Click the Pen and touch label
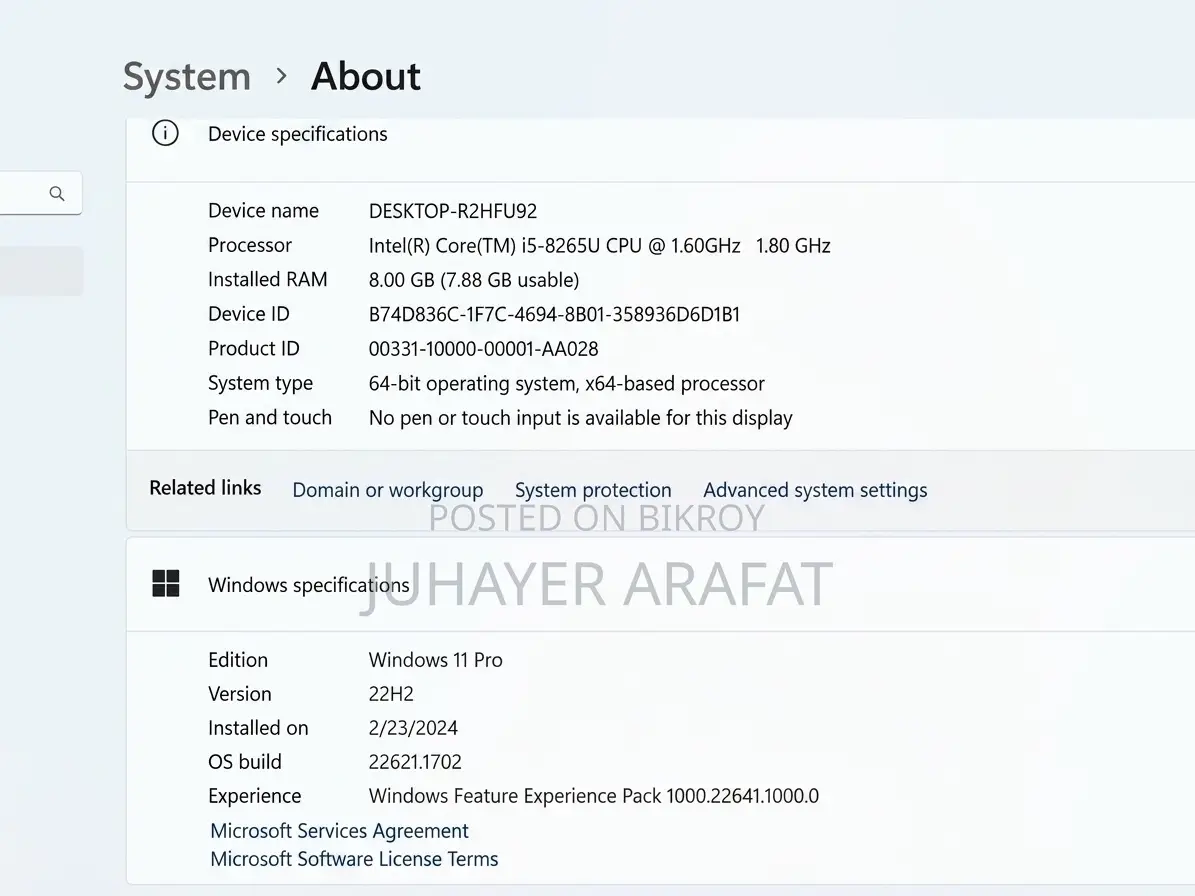This screenshot has height=896, width=1195. pyautogui.click(x=270, y=418)
